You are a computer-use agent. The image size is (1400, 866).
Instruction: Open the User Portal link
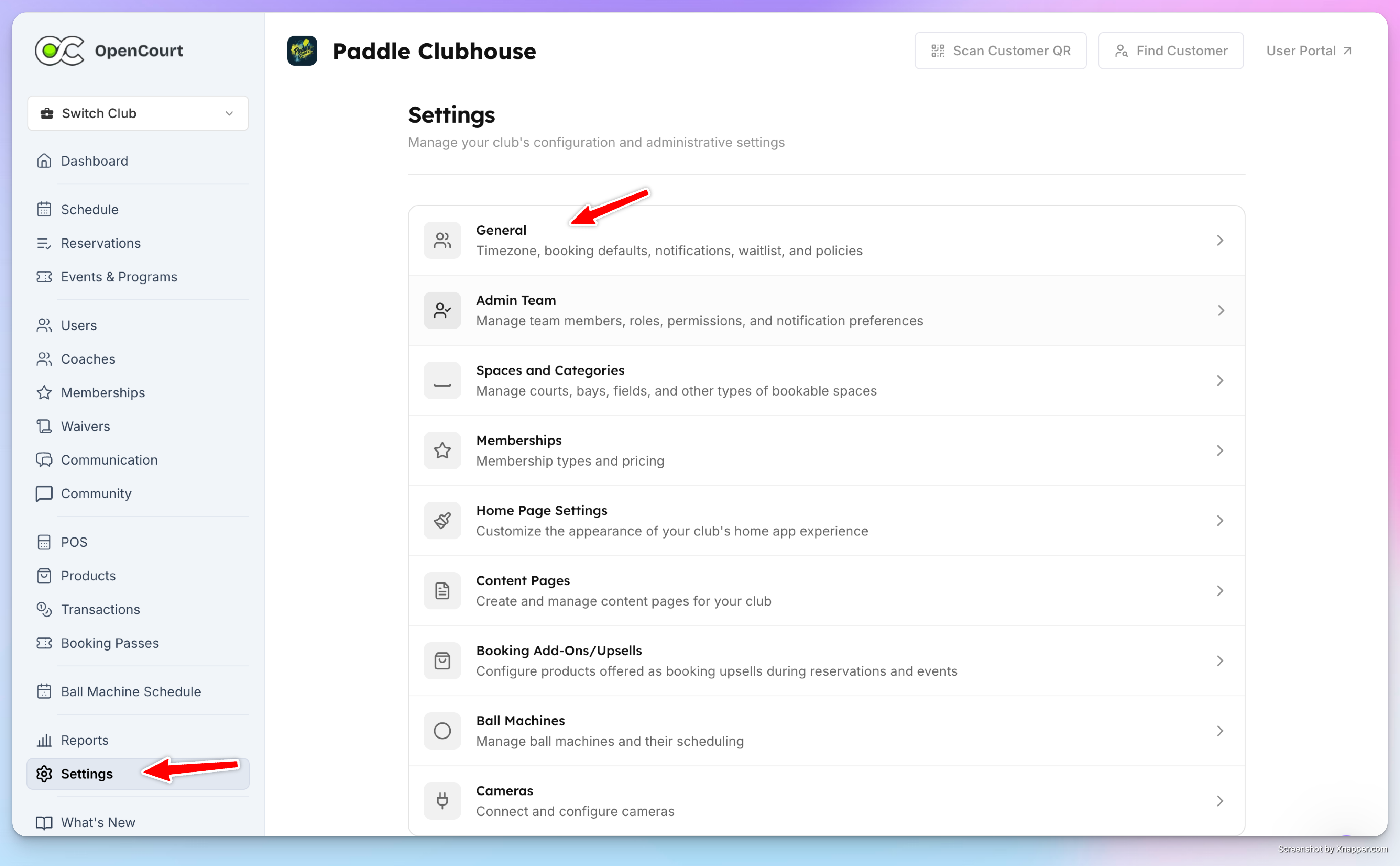[1309, 51]
